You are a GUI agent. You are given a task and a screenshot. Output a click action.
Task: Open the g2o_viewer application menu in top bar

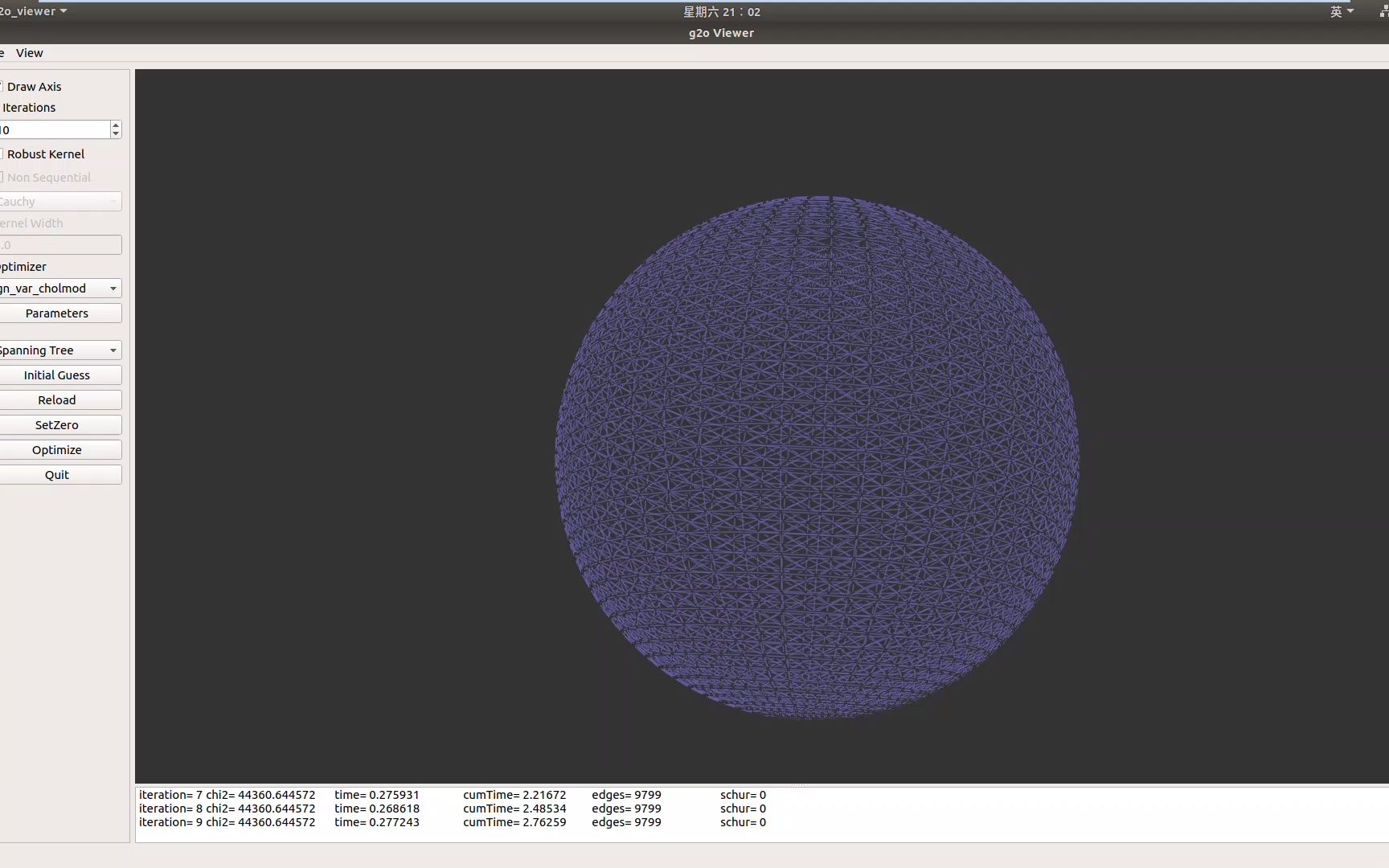coord(33,11)
